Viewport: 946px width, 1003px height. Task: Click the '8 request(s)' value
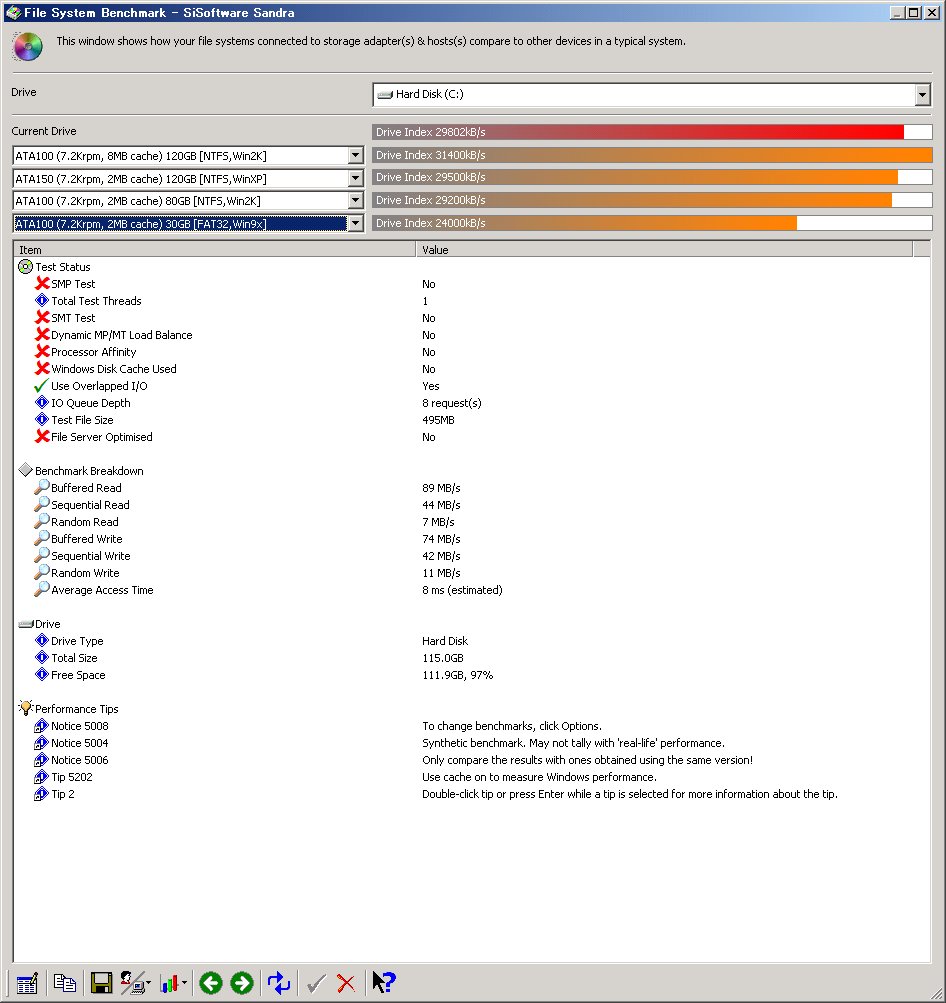coord(452,403)
